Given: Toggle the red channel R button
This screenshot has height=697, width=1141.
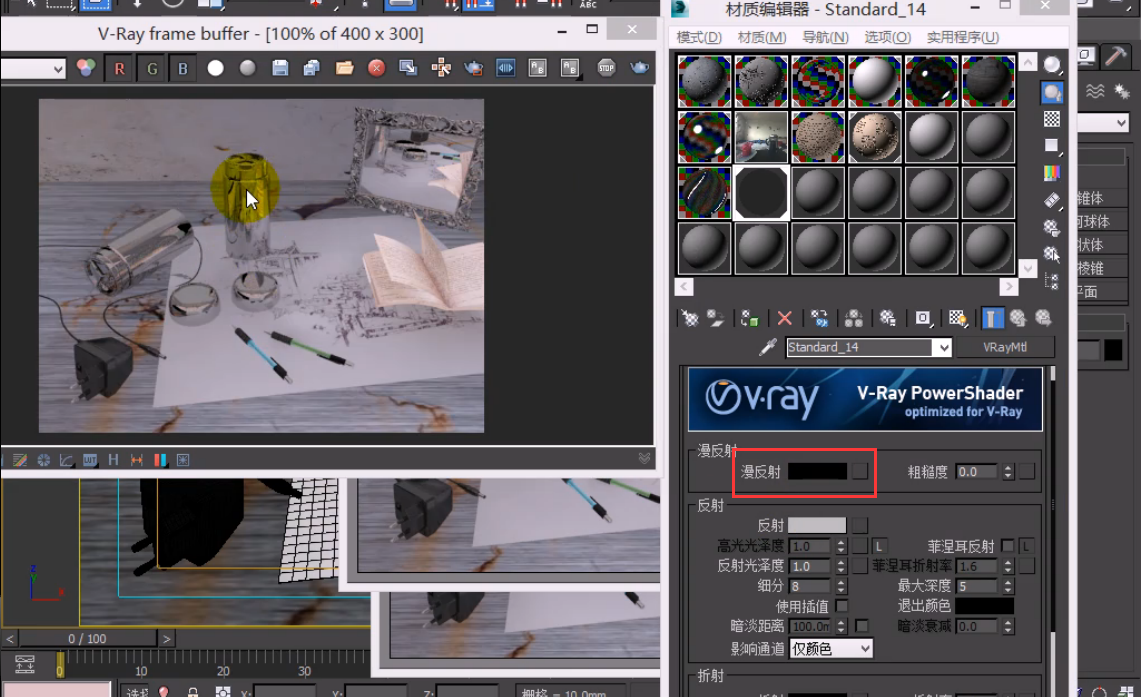Looking at the screenshot, I should (120, 68).
